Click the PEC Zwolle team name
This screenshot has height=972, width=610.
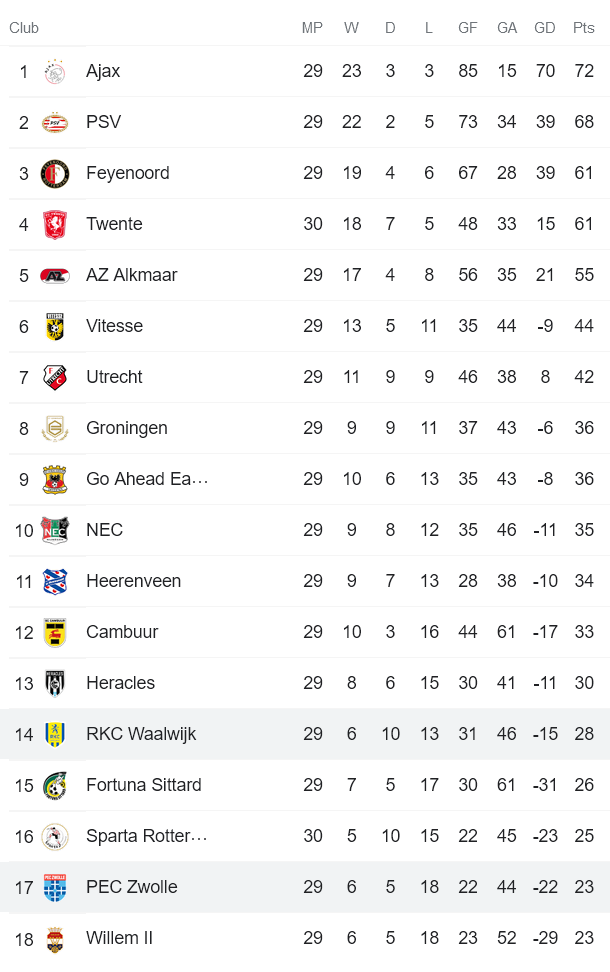coord(132,887)
